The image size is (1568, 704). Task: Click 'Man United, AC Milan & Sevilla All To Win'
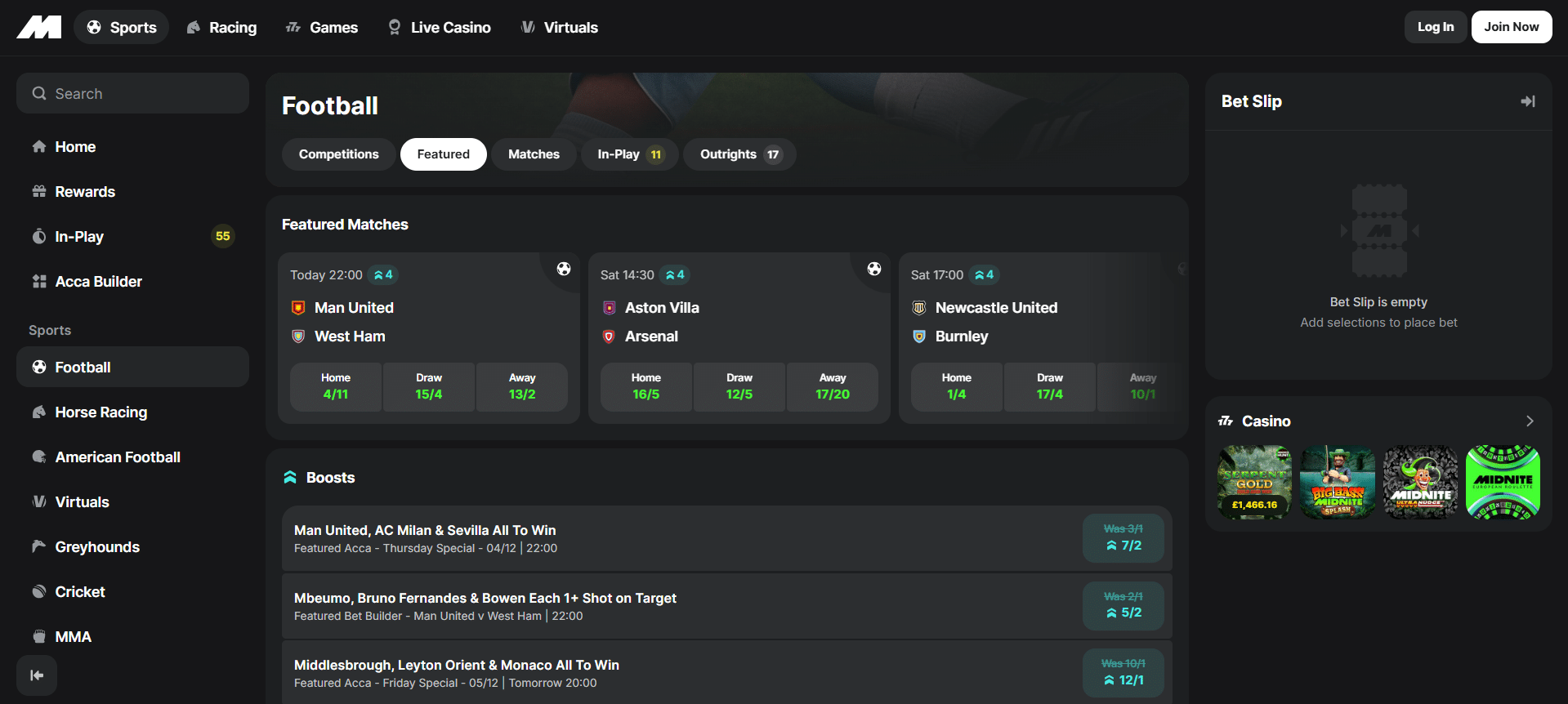tap(425, 530)
